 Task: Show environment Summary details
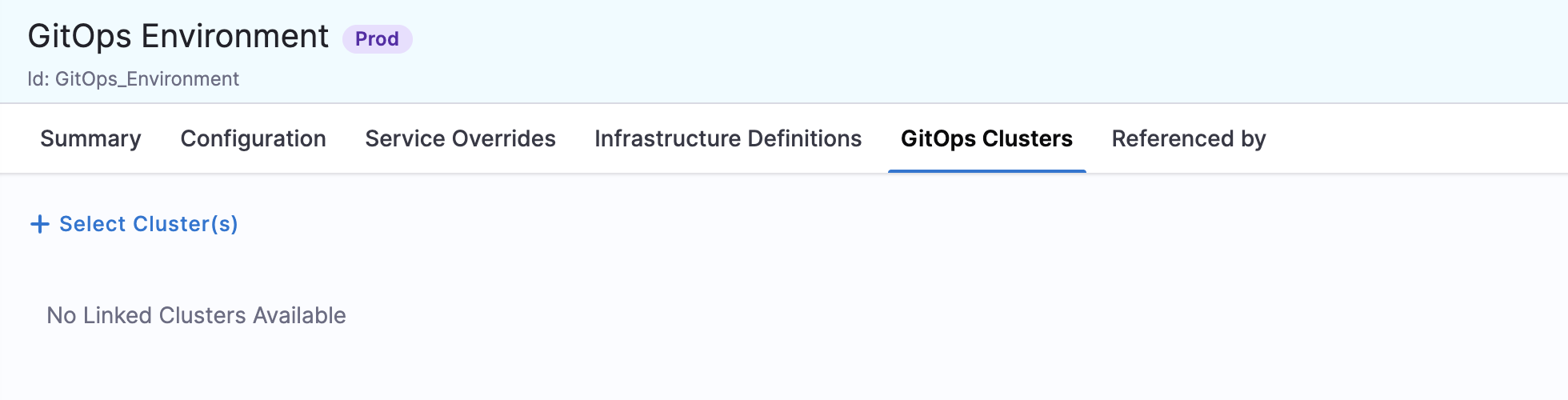[90, 138]
